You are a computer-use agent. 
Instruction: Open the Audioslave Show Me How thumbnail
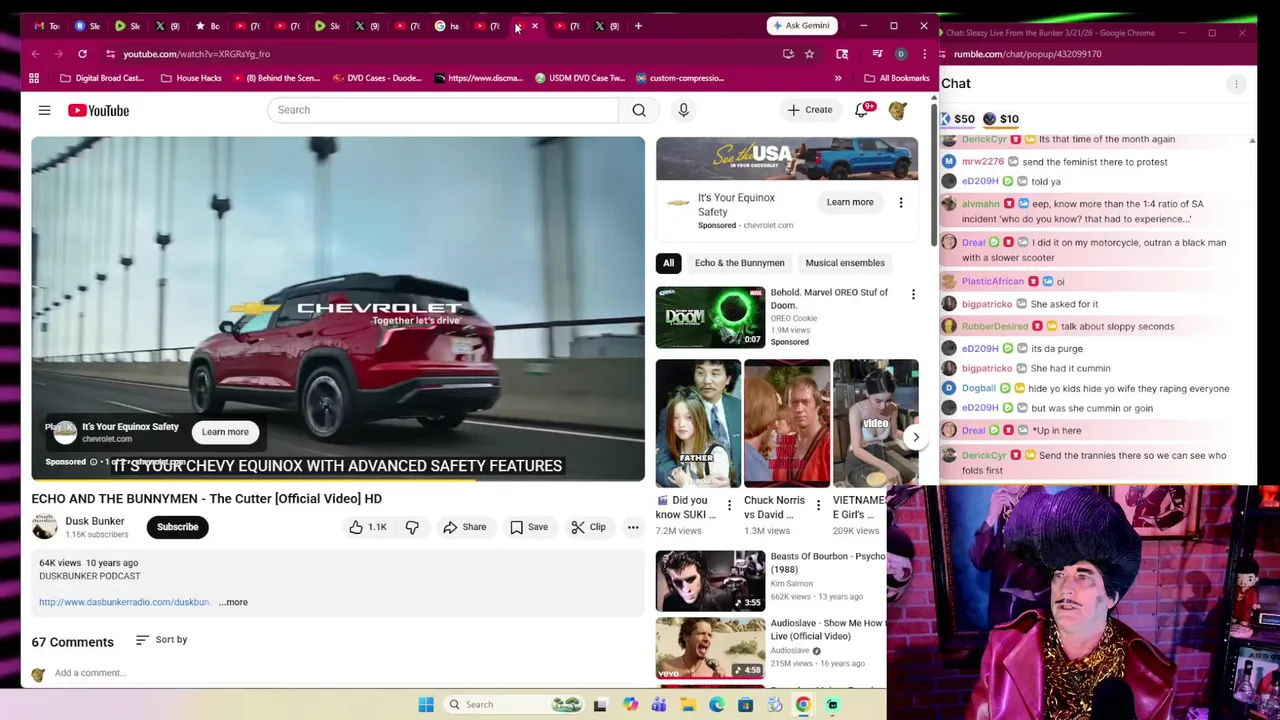(x=710, y=647)
